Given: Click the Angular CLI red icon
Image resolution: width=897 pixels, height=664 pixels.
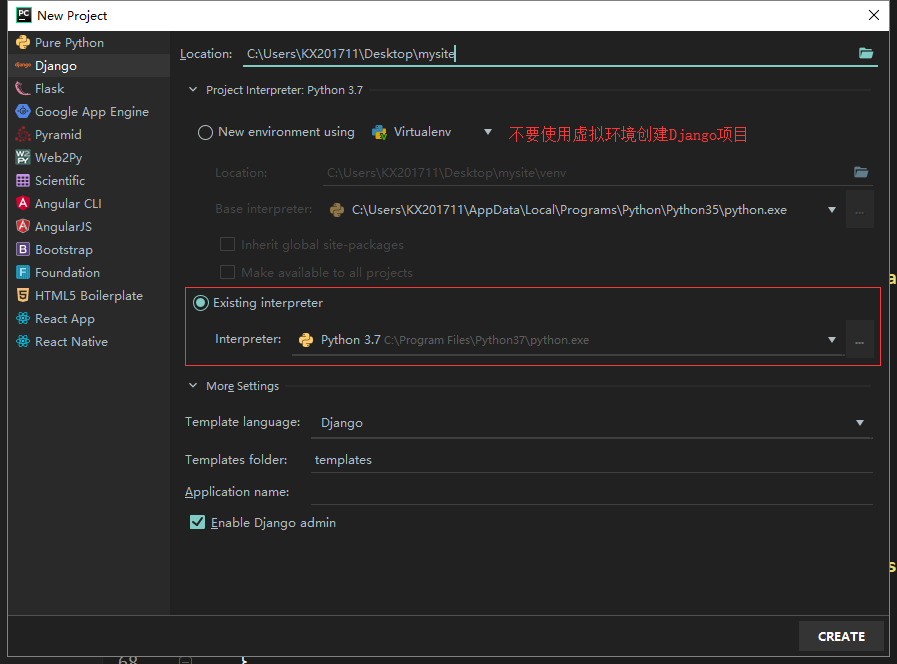Looking at the screenshot, I should [x=23, y=203].
